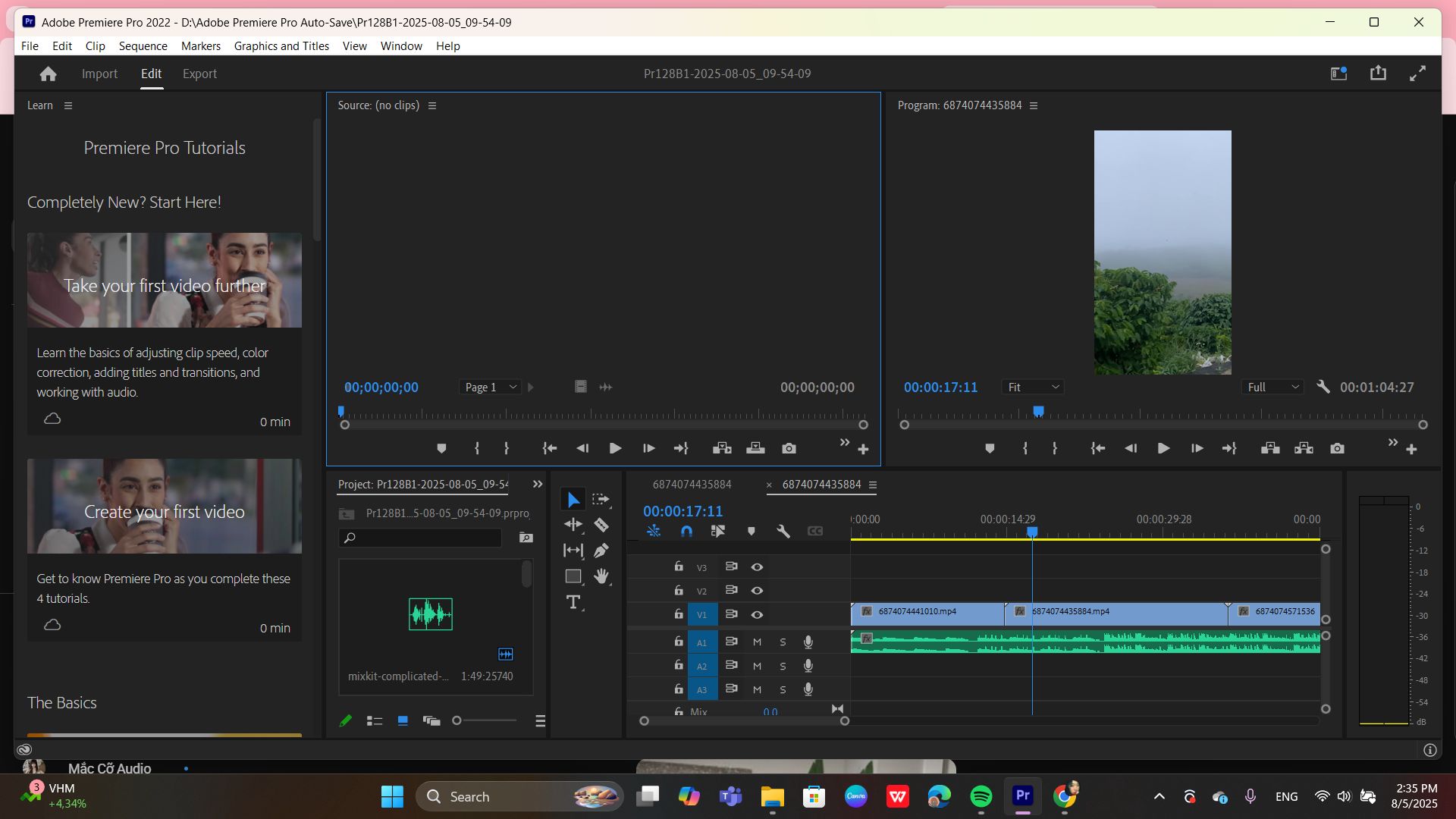The image size is (1456, 819).
Task: Open the Create your first video tutorial
Action: pos(165,512)
